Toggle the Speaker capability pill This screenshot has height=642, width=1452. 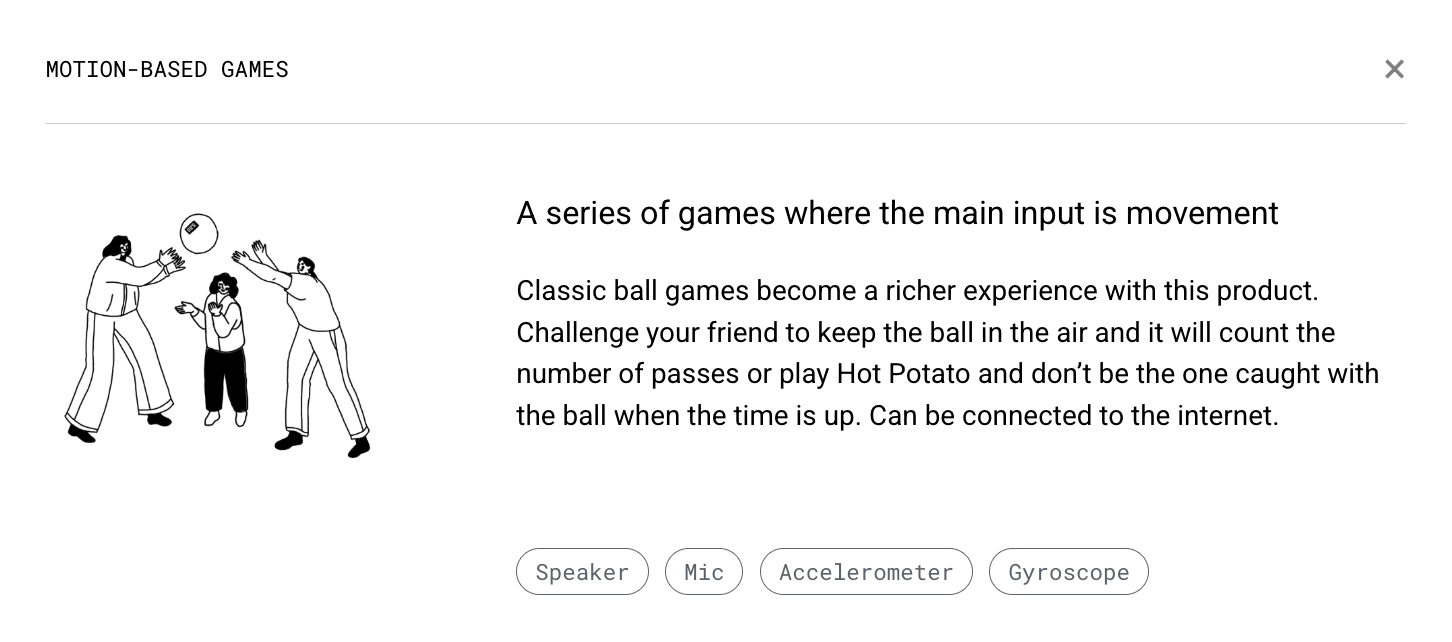click(x=582, y=571)
